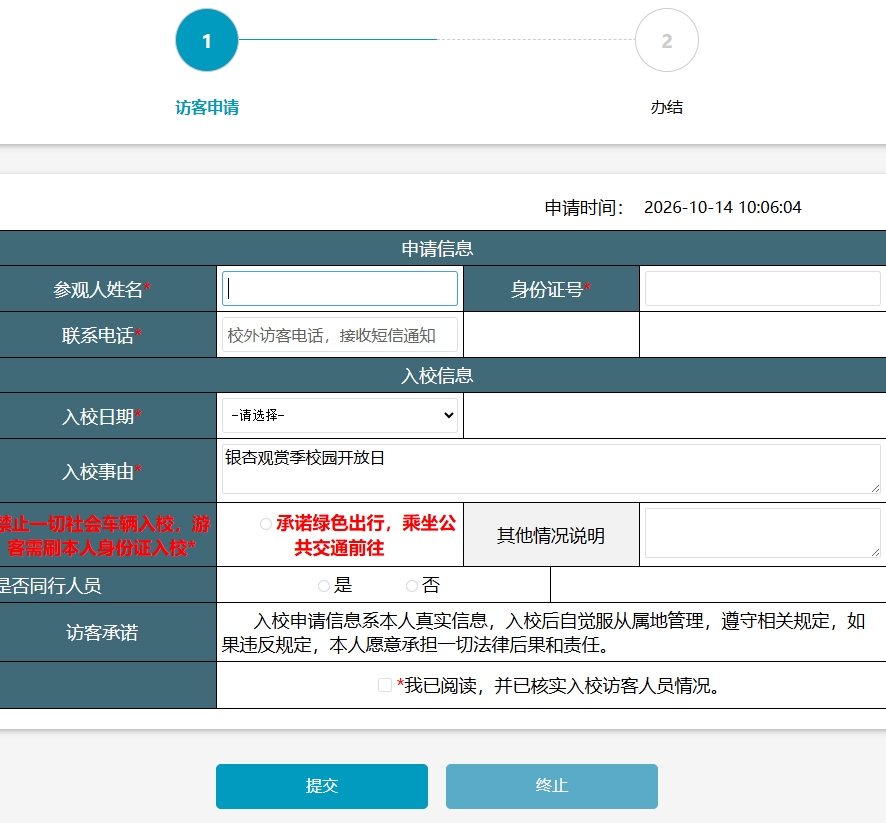Open the 入校日期 date dropdown
Viewport: 886px width, 823px height.
click(x=340, y=416)
